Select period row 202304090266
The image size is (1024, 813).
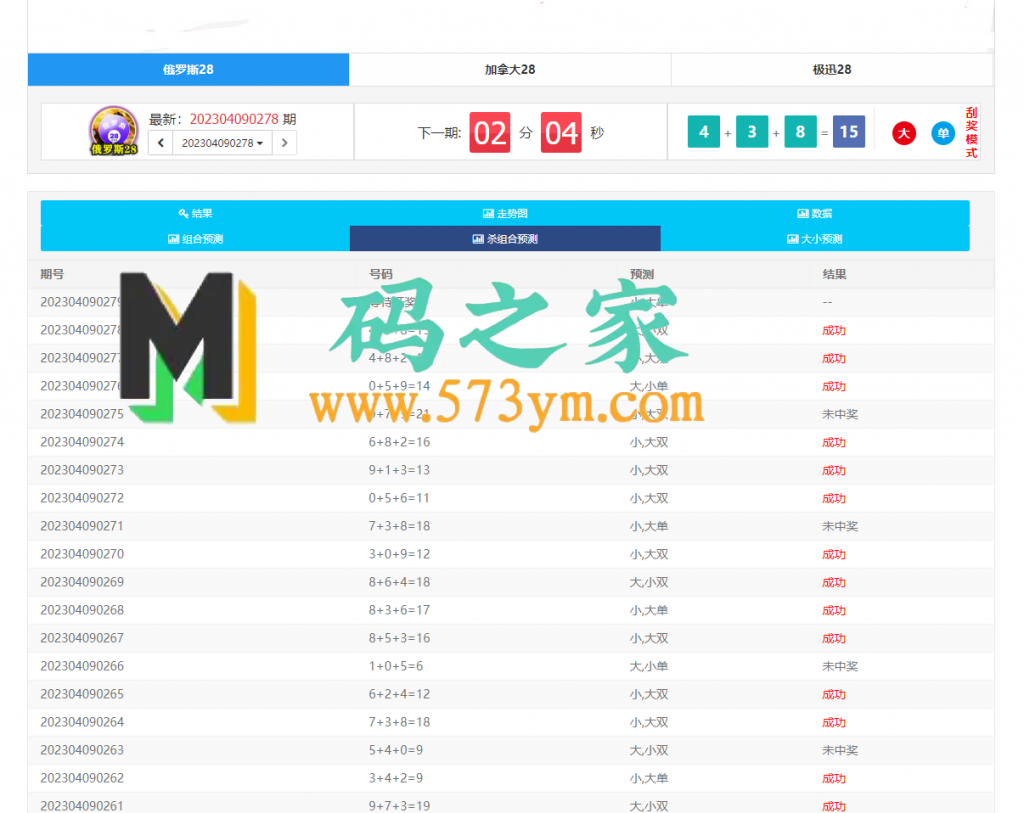coord(511,667)
